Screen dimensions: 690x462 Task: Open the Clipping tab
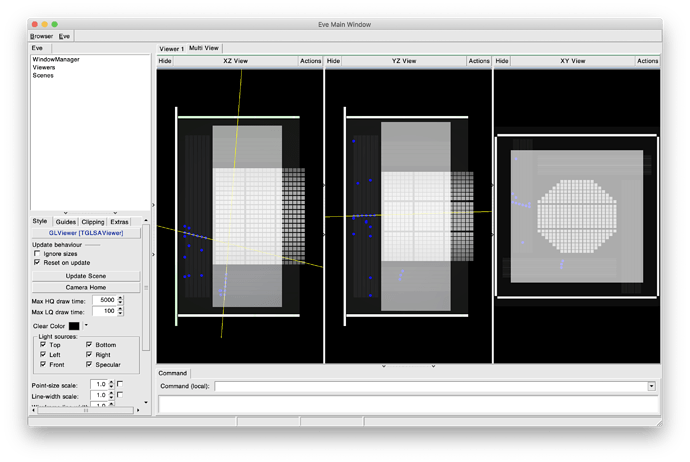pyautogui.click(x=93, y=222)
